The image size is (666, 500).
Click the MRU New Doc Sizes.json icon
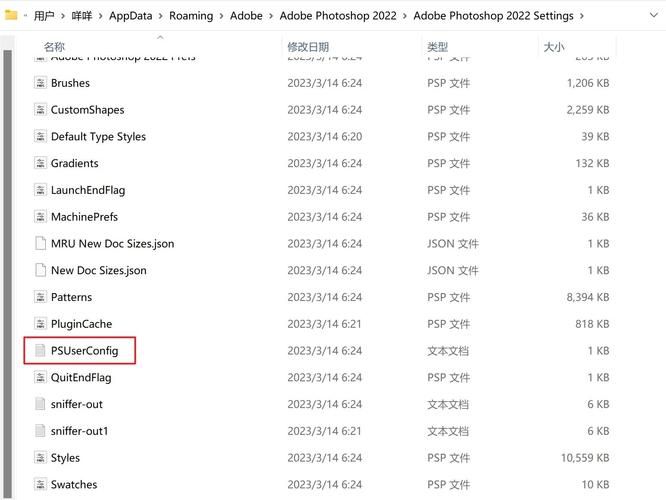[40, 243]
